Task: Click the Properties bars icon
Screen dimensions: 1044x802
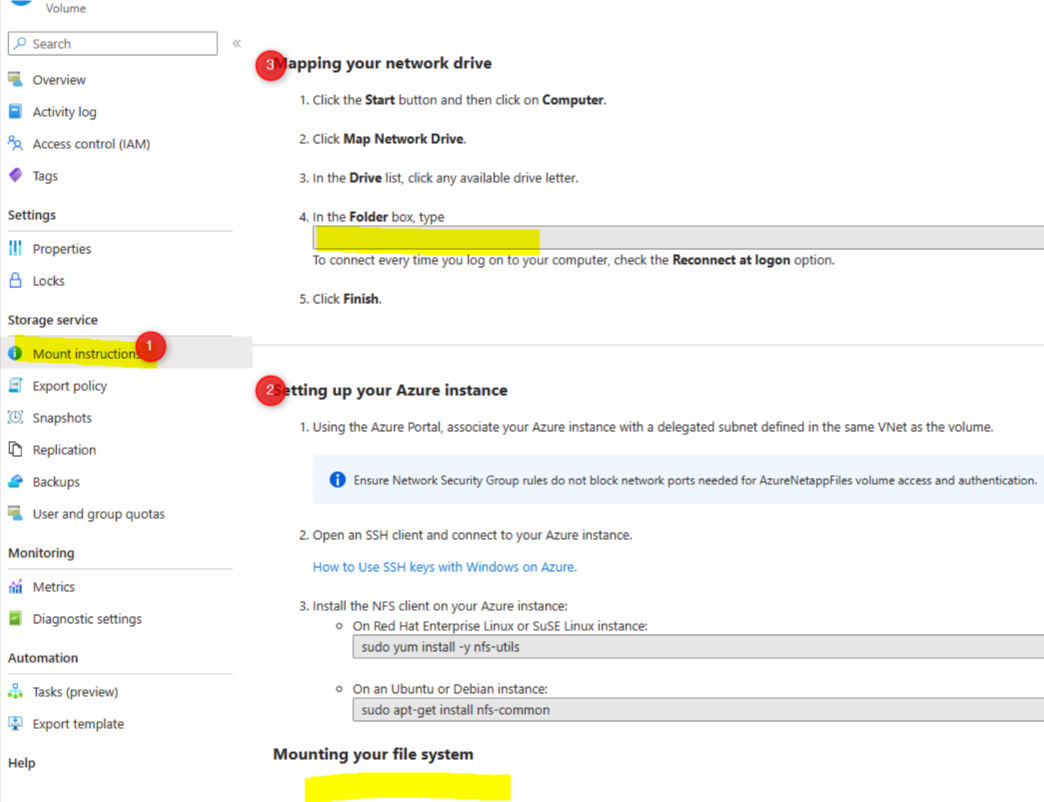Action: point(15,248)
